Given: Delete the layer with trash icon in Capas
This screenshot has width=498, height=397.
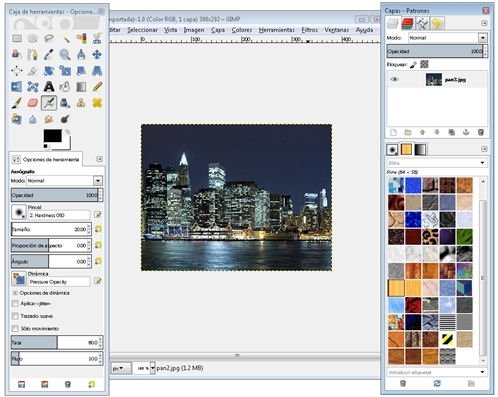Looking at the screenshot, I should point(480,132).
